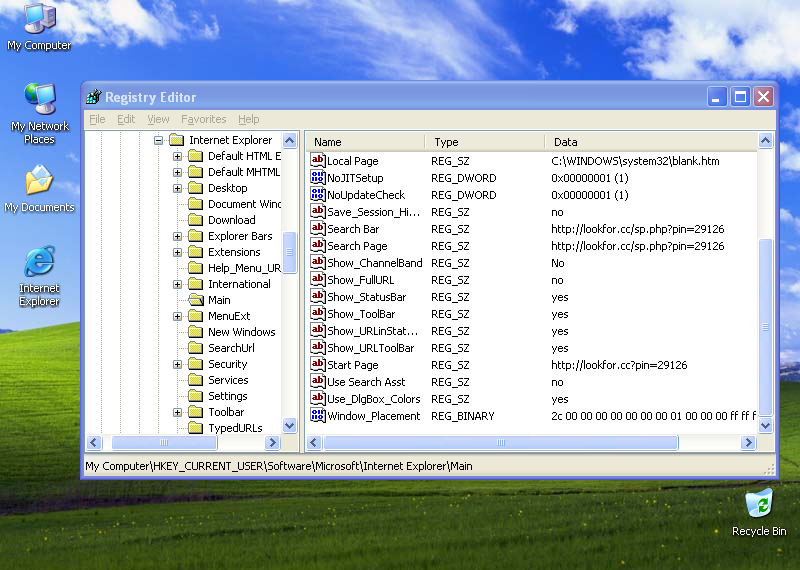
Task: Click the Use Search Asst value icon
Action: (x=317, y=382)
